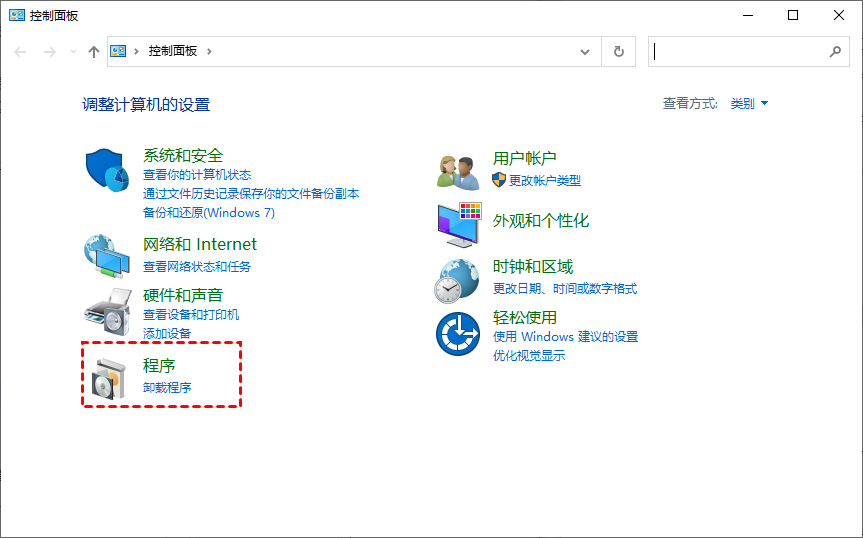Click the control panel icon in address bar
The height and width of the screenshot is (538, 863).
(x=118, y=51)
